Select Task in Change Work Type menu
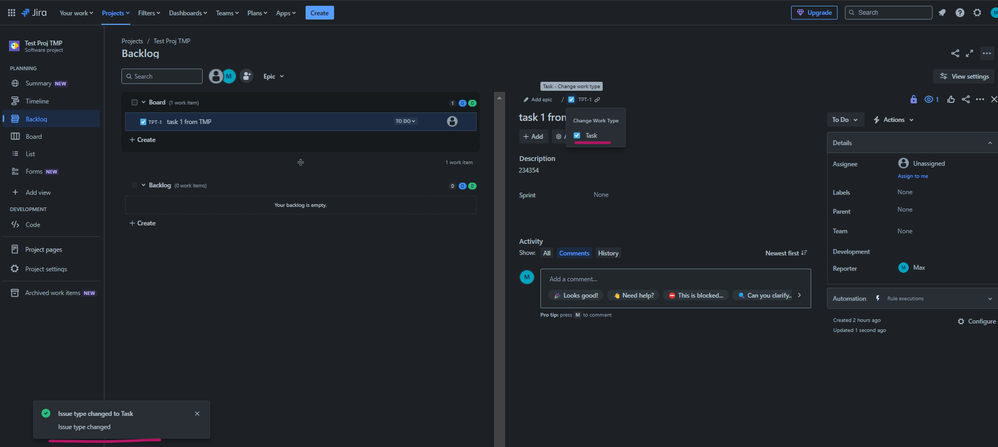Viewport: 998px width, 447px height. (x=596, y=136)
